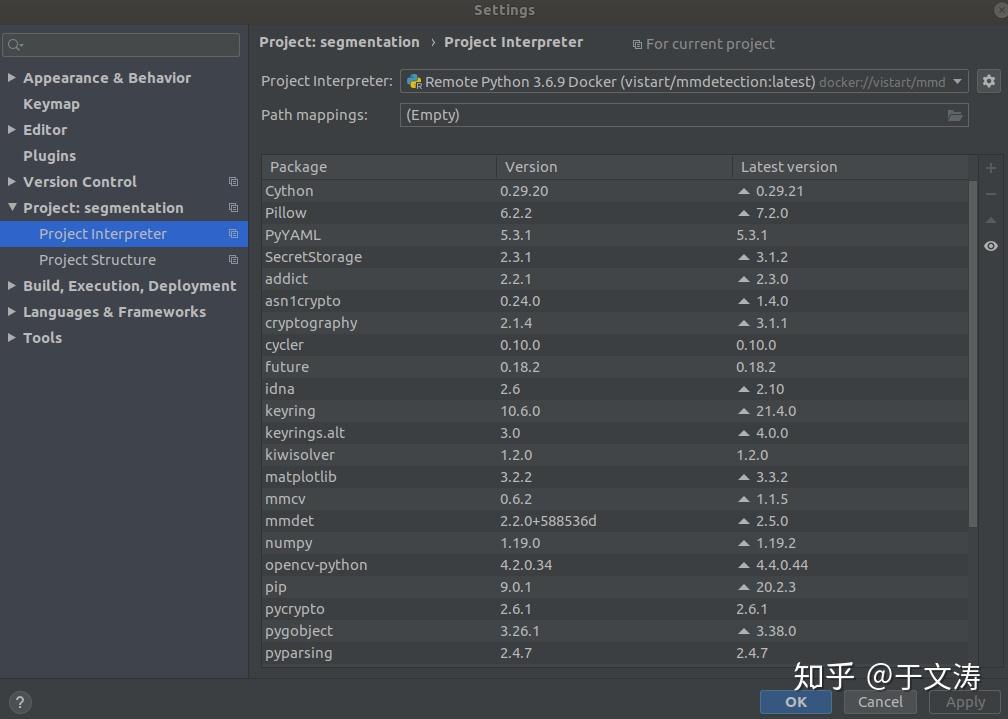Click Version Control's project-scope badge icon
The image size is (1008, 719).
(233, 182)
